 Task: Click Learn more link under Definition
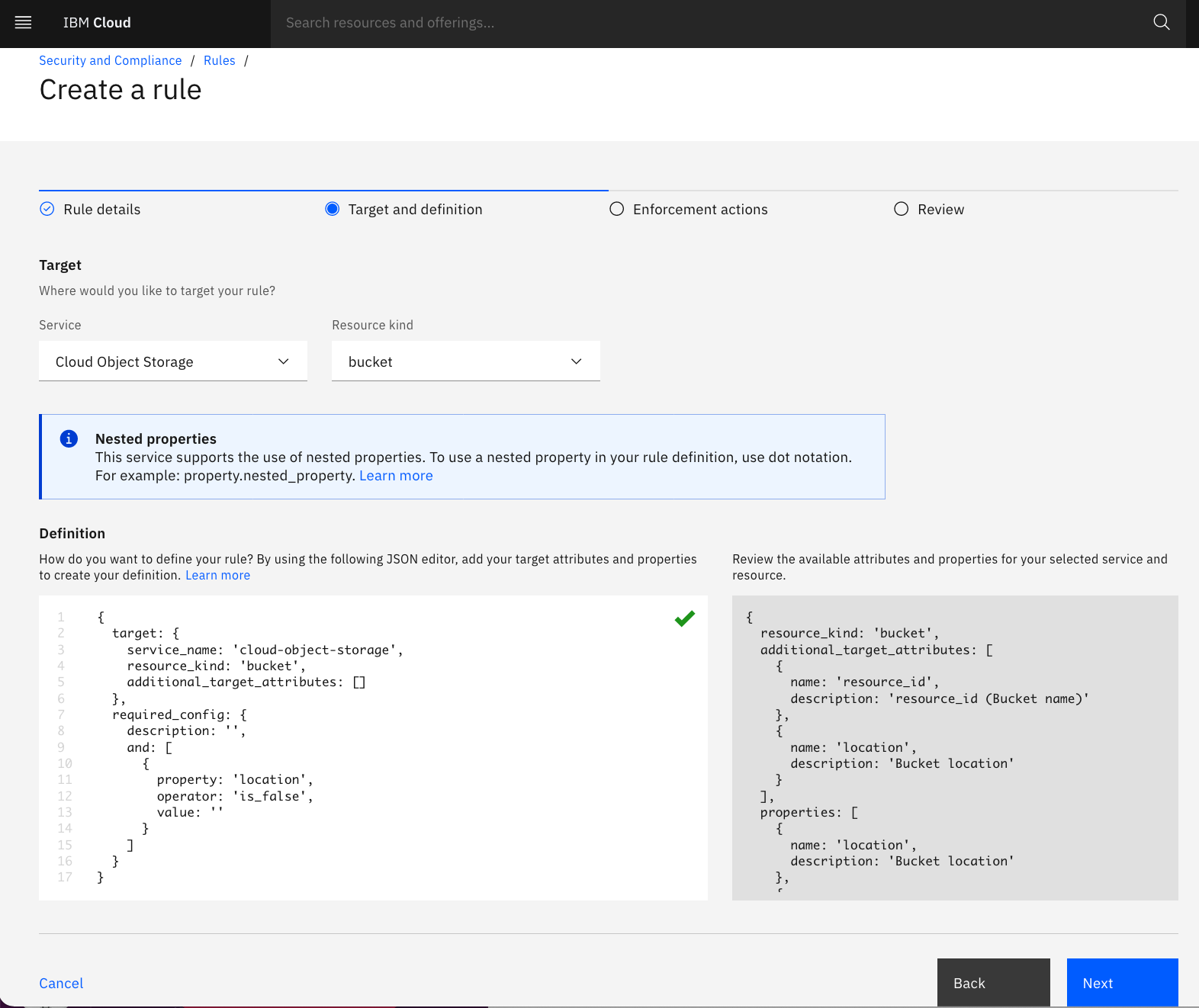coord(217,576)
